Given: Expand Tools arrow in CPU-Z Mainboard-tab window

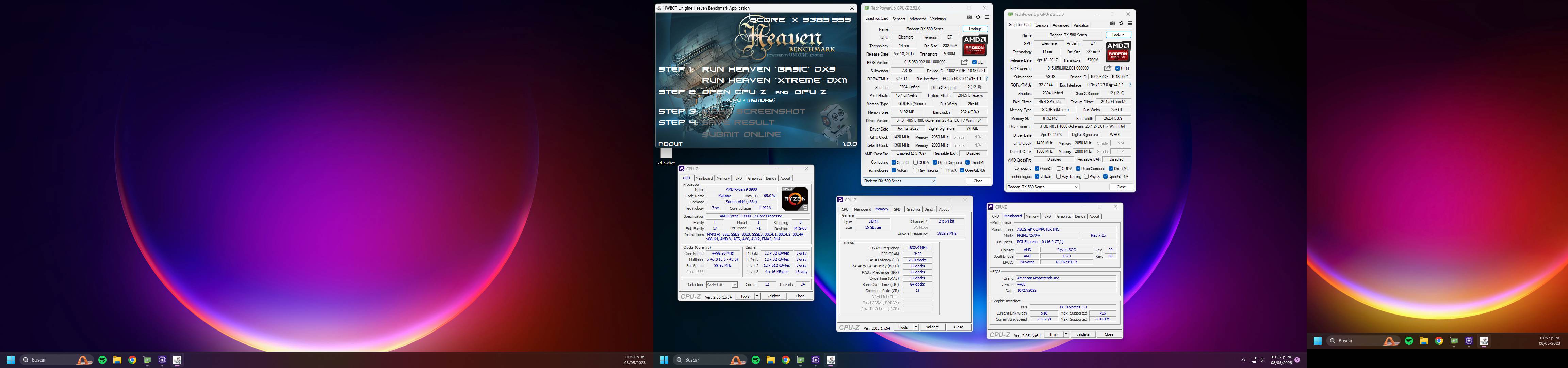Looking at the screenshot, I should tap(1066, 335).
